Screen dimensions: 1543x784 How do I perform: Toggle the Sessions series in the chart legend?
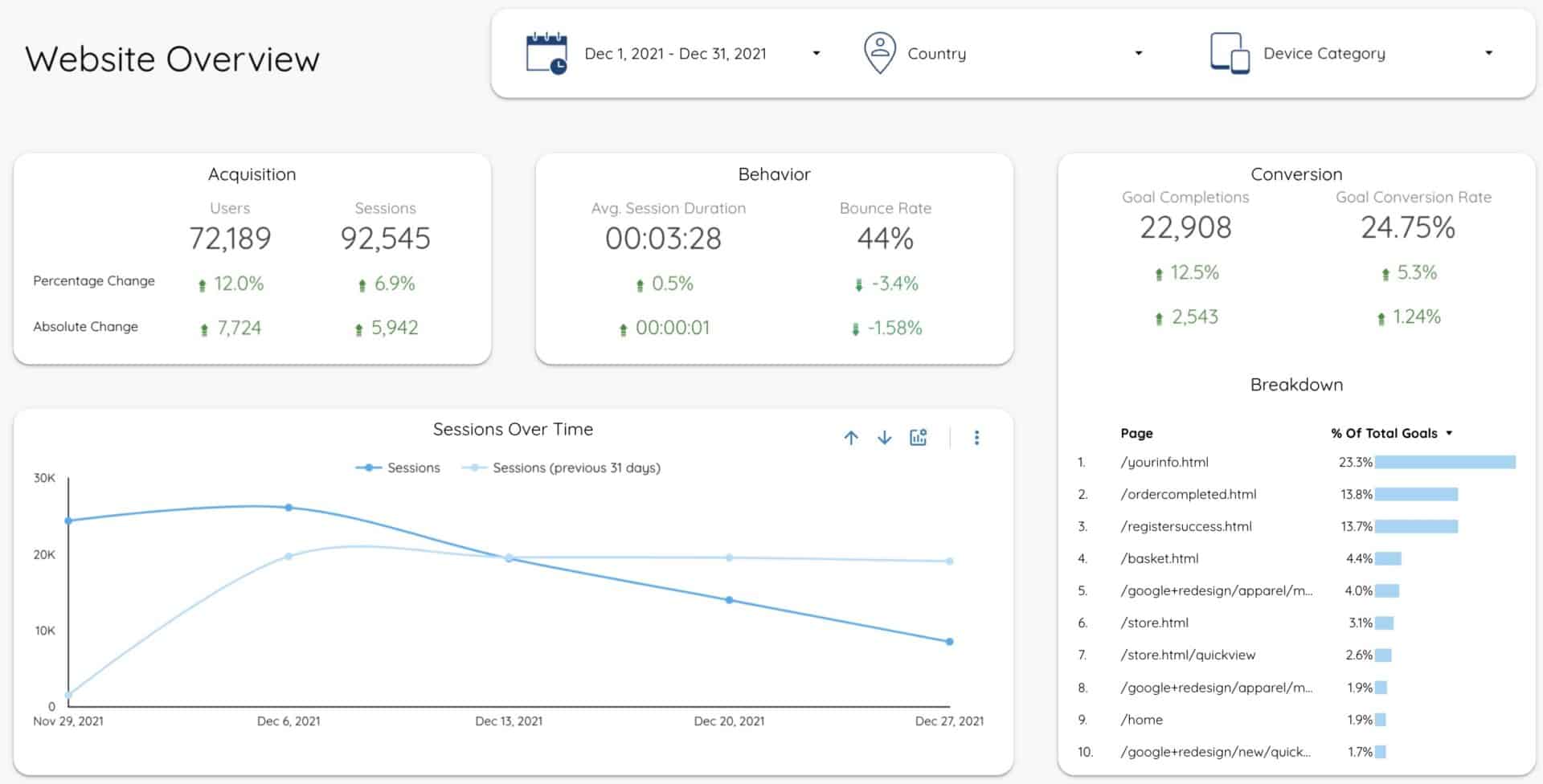coord(399,468)
